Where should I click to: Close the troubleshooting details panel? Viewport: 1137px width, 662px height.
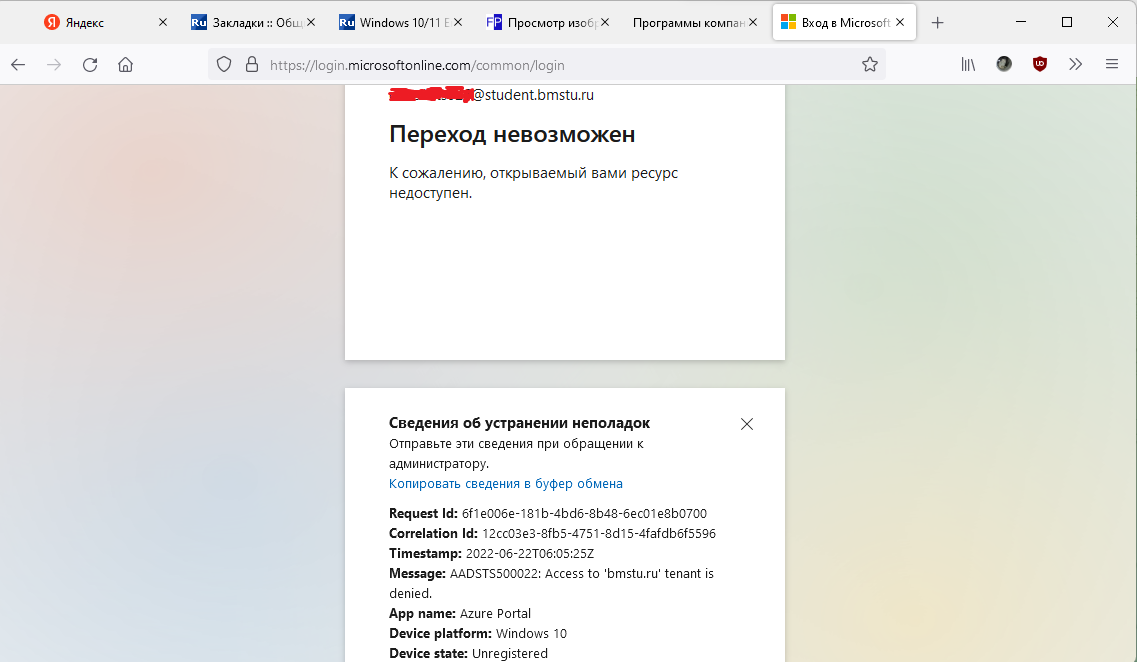coord(747,424)
